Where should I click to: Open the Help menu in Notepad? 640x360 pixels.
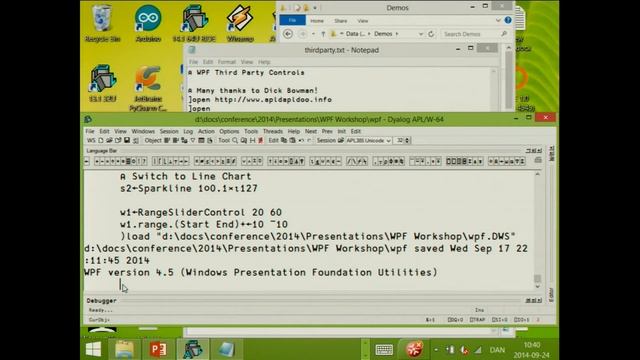264,62
